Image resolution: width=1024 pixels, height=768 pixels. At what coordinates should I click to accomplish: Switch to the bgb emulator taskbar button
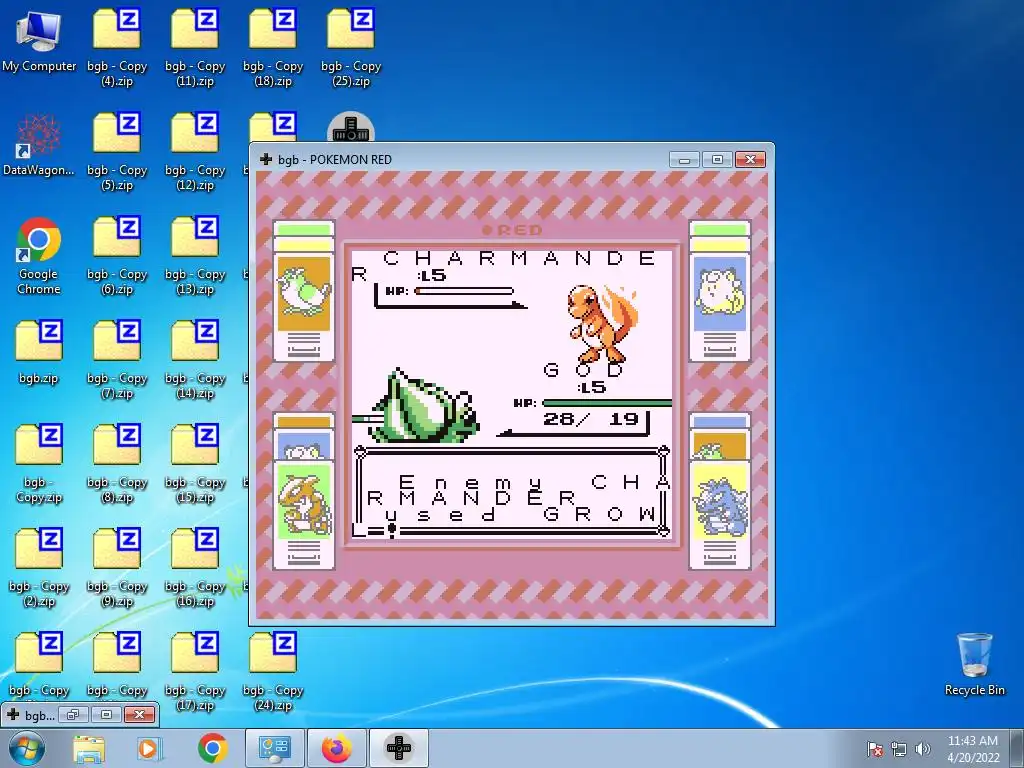pyautogui.click(x=399, y=748)
